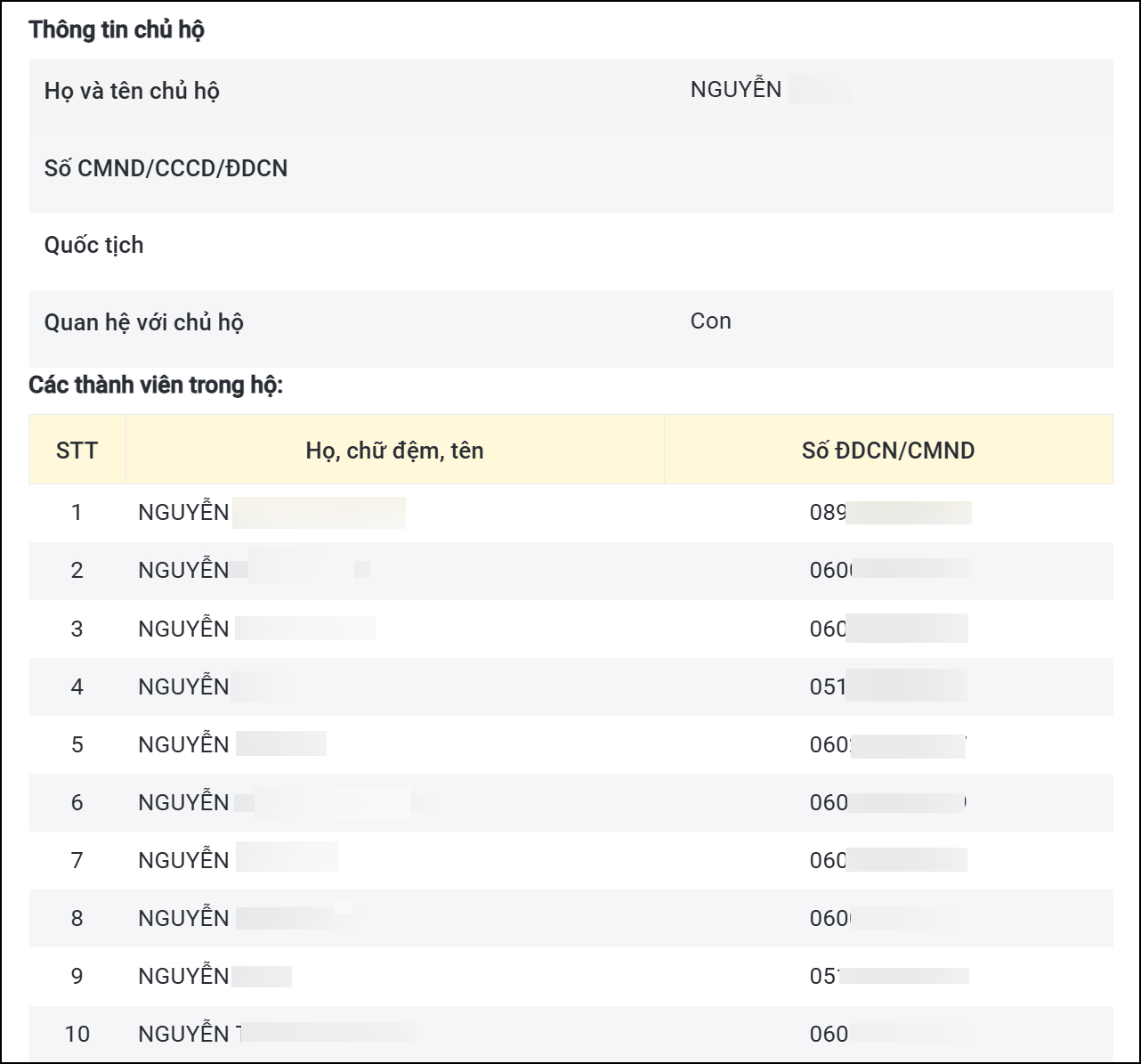Click the NGUYỄN name in row 5
The height and width of the screenshot is (1064, 1141).
point(232,744)
